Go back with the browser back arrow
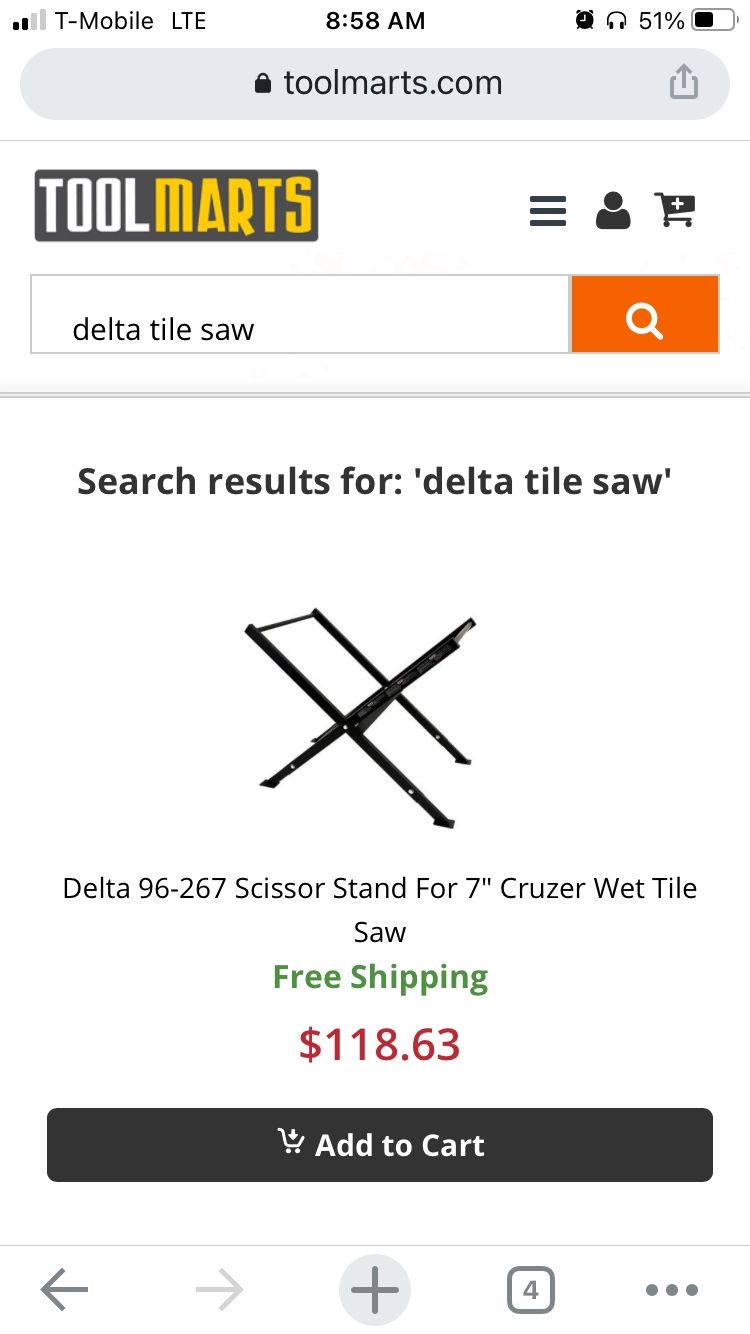Image resolution: width=750 pixels, height=1334 pixels. point(65,1290)
